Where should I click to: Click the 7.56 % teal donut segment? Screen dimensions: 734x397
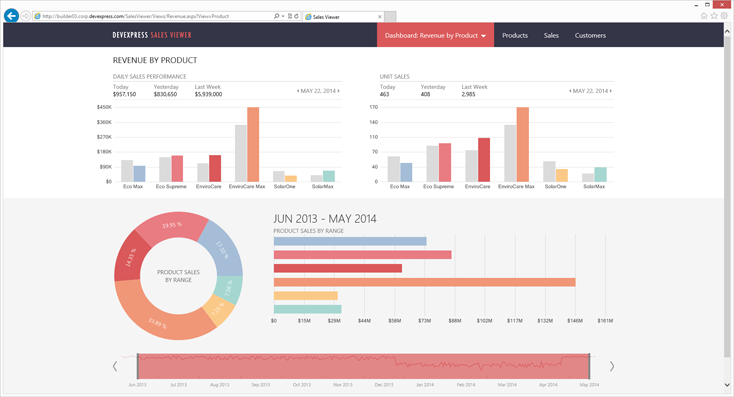click(x=229, y=289)
